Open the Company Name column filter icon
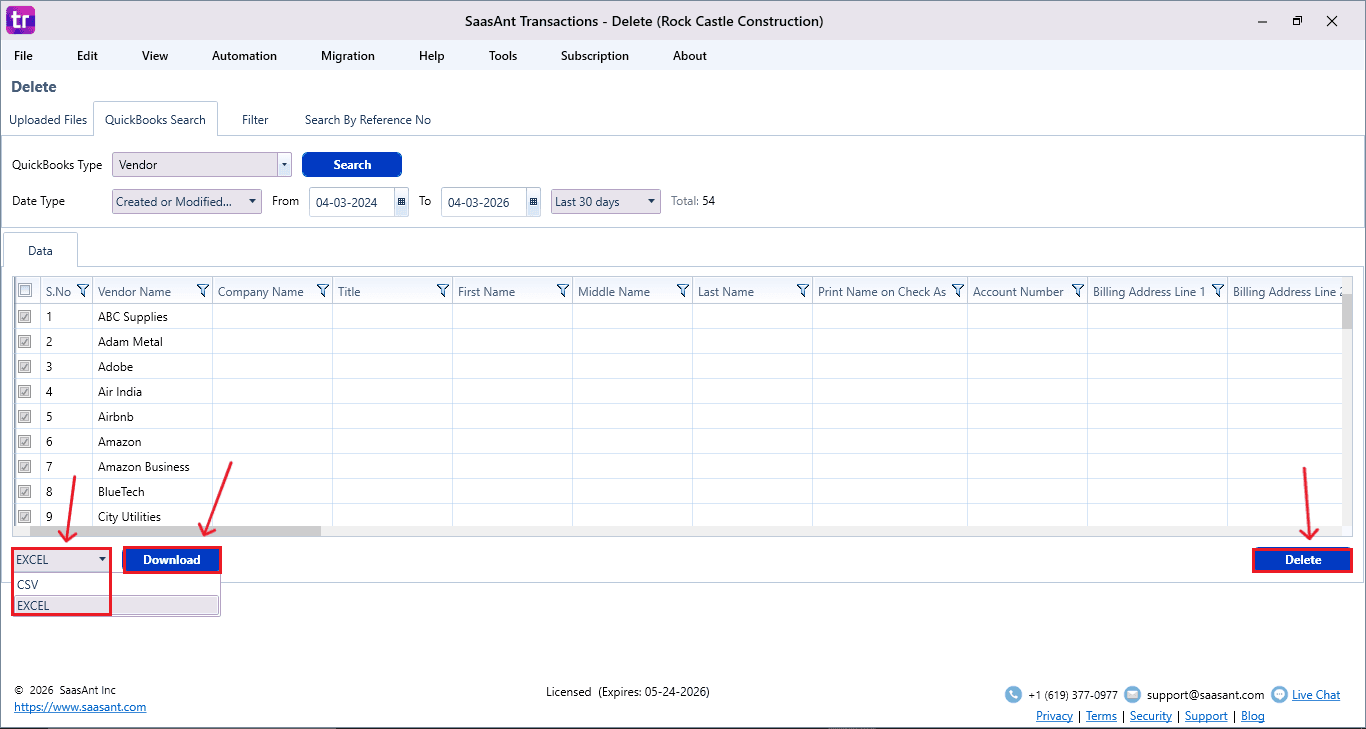This screenshot has height=729, width=1366. (x=323, y=291)
